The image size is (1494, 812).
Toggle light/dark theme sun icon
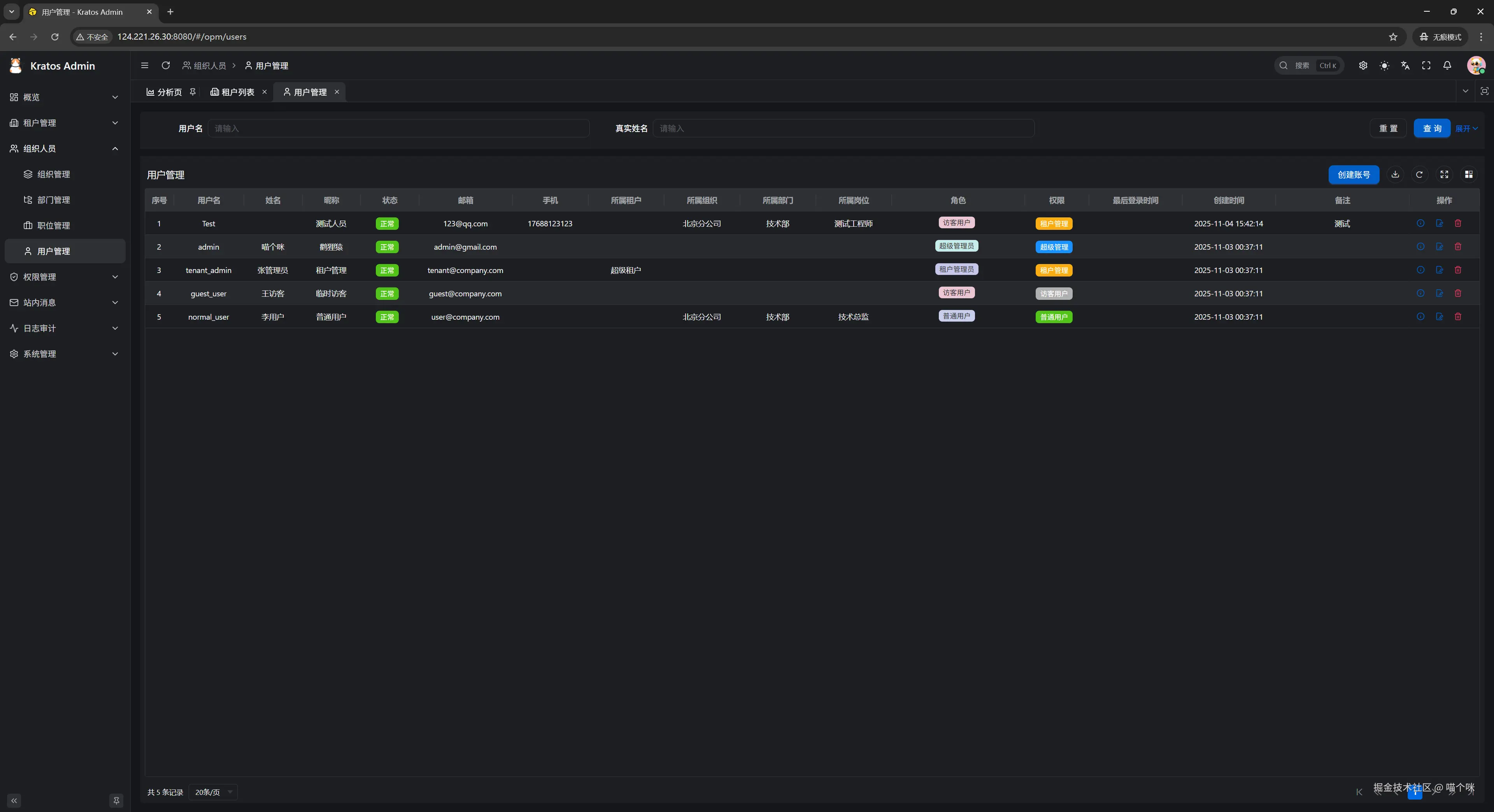tap(1384, 65)
